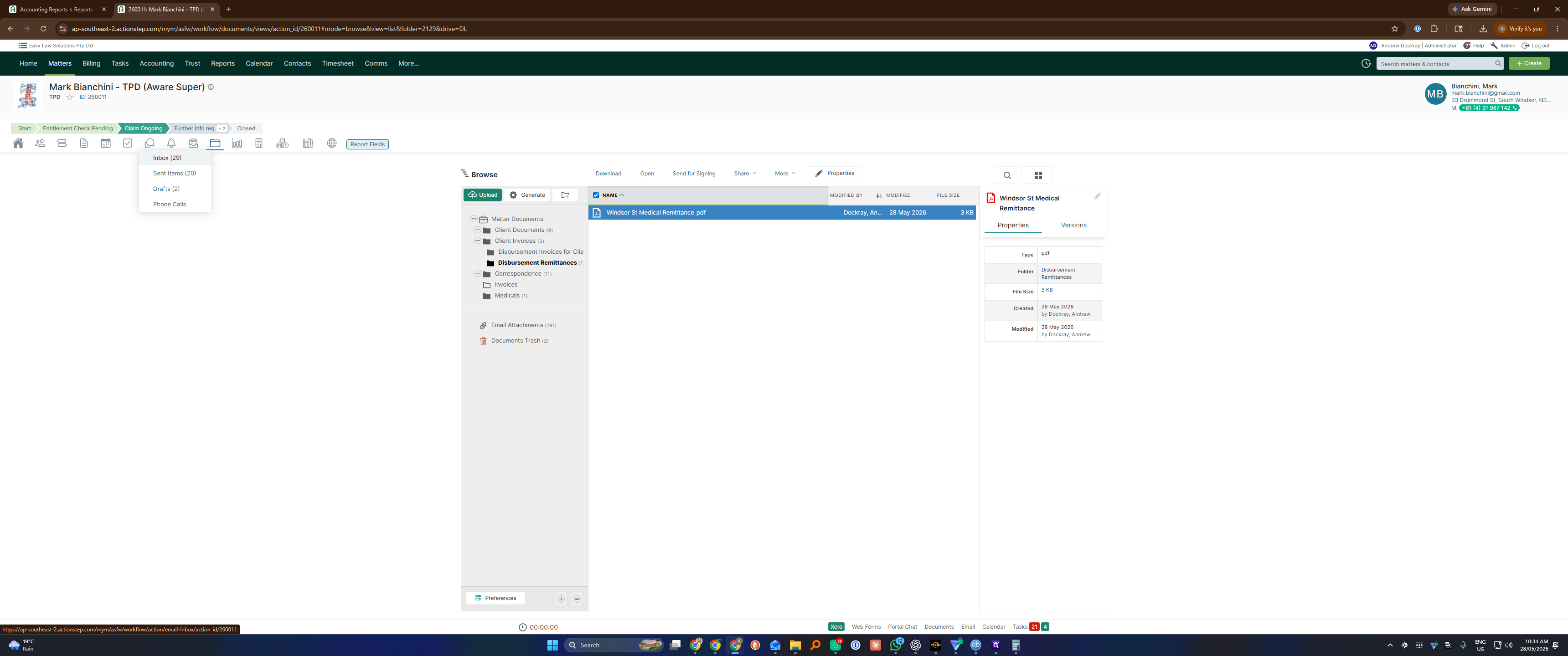1568x656 pixels.
Task: Click the minus zoom button beside Preferences
Action: [577, 599]
